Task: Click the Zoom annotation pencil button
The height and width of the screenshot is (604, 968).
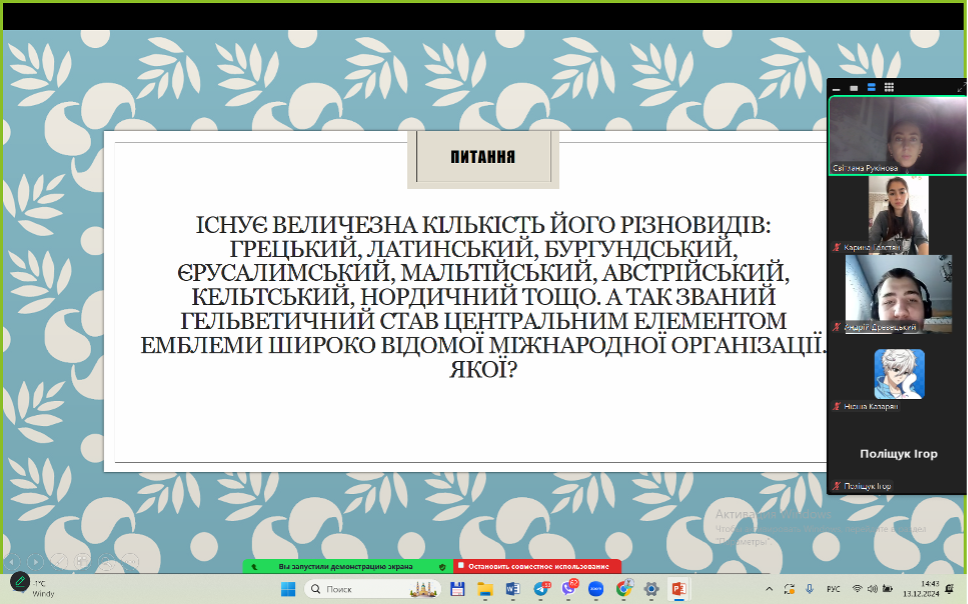Action: (19, 580)
